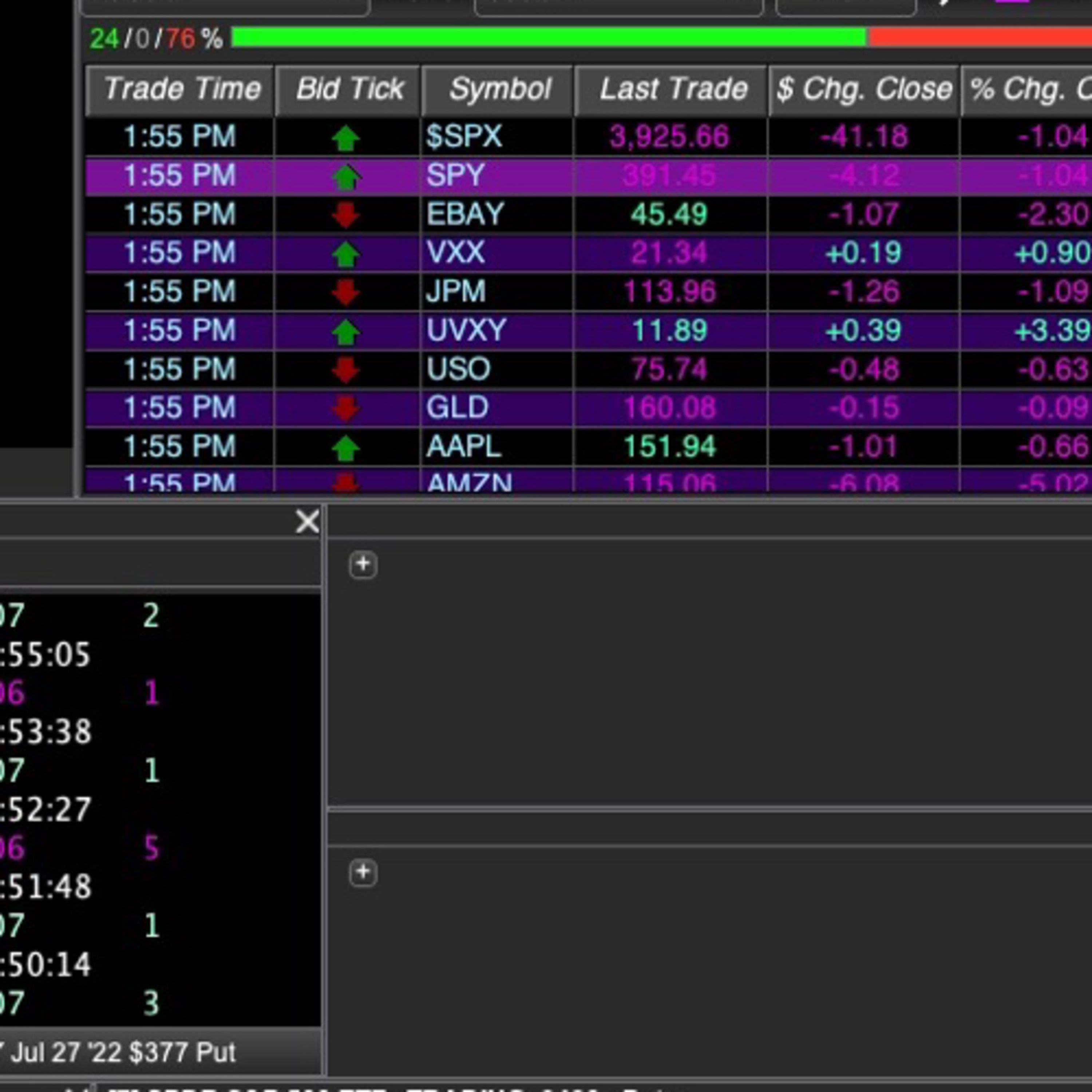This screenshot has height=1092, width=1092.
Task: Click the :50:14 time and sales entry
Action: (45, 965)
